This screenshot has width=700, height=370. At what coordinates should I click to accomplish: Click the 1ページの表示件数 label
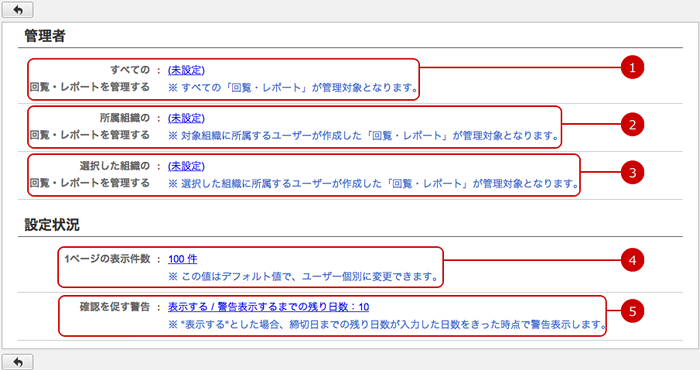pos(107,259)
